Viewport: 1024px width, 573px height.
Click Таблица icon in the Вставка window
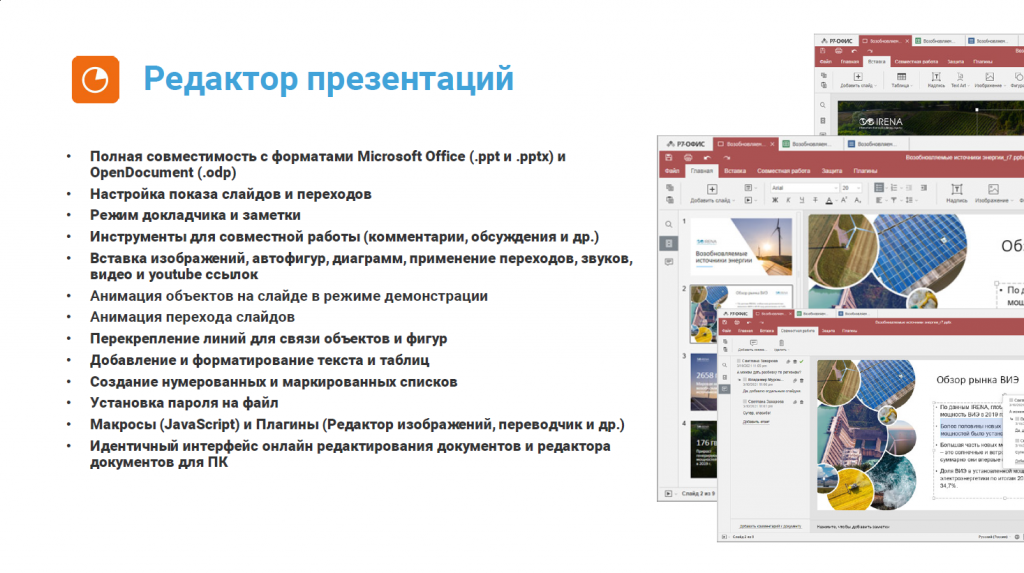coord(901,77)
